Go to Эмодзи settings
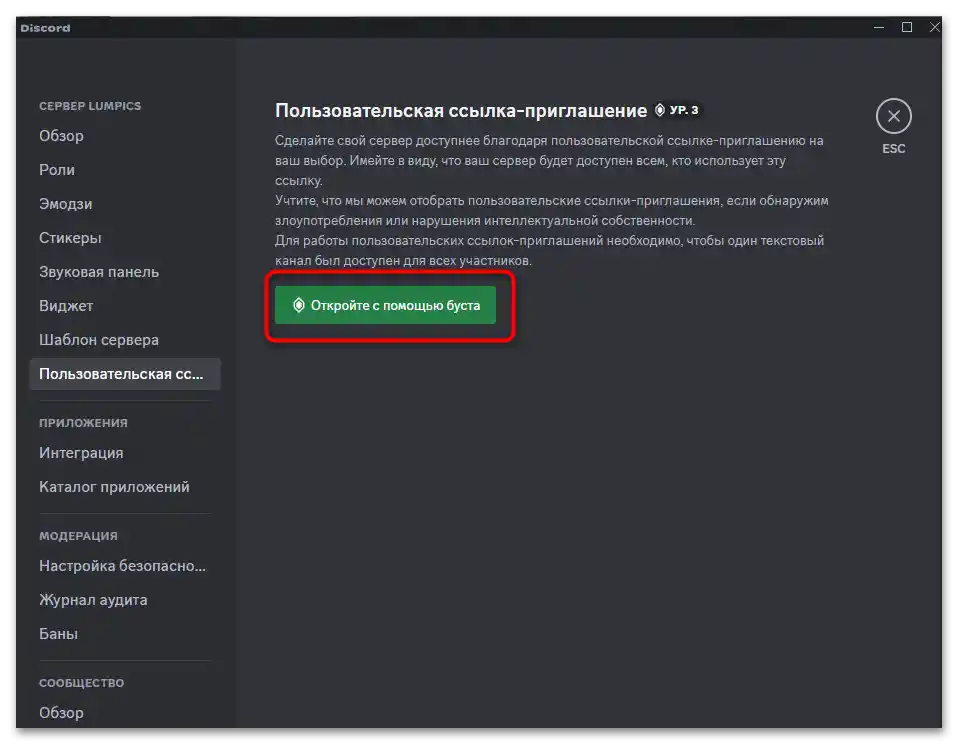 pos(65,204)
